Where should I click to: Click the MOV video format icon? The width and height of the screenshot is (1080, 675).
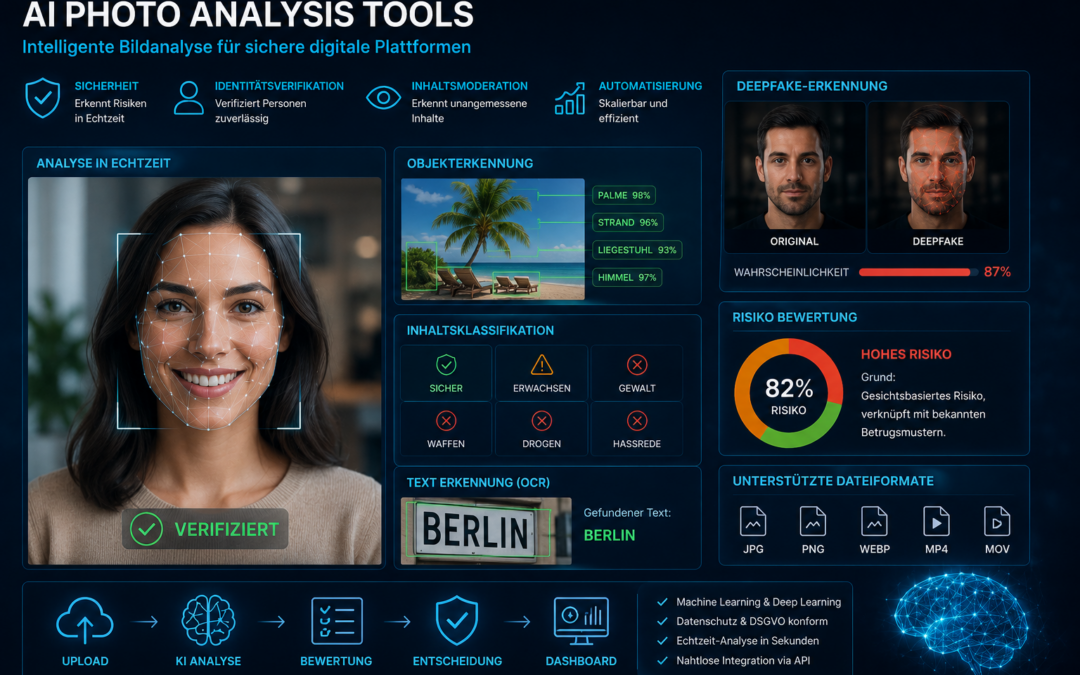point(997,521)
